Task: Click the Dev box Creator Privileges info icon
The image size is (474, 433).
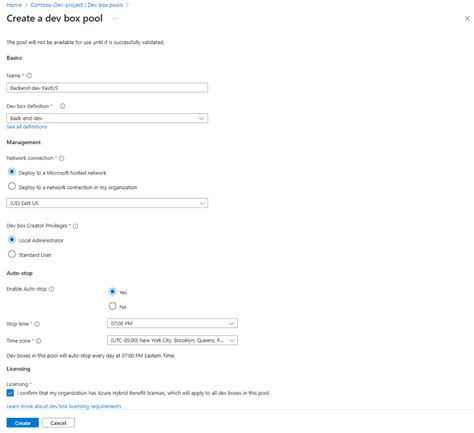Action: click(x=76, y=226)
